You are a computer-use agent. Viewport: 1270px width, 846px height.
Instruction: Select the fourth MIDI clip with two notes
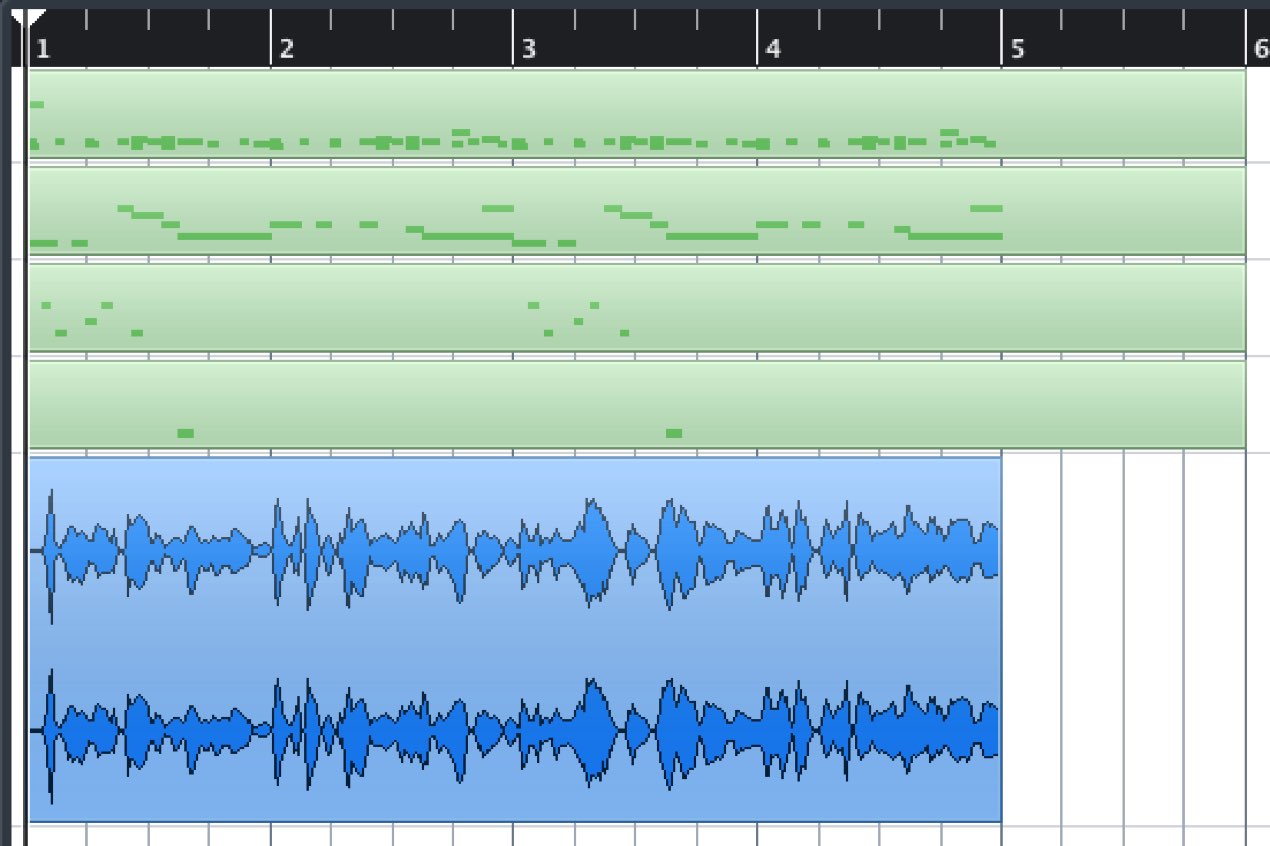click(637, 404)
